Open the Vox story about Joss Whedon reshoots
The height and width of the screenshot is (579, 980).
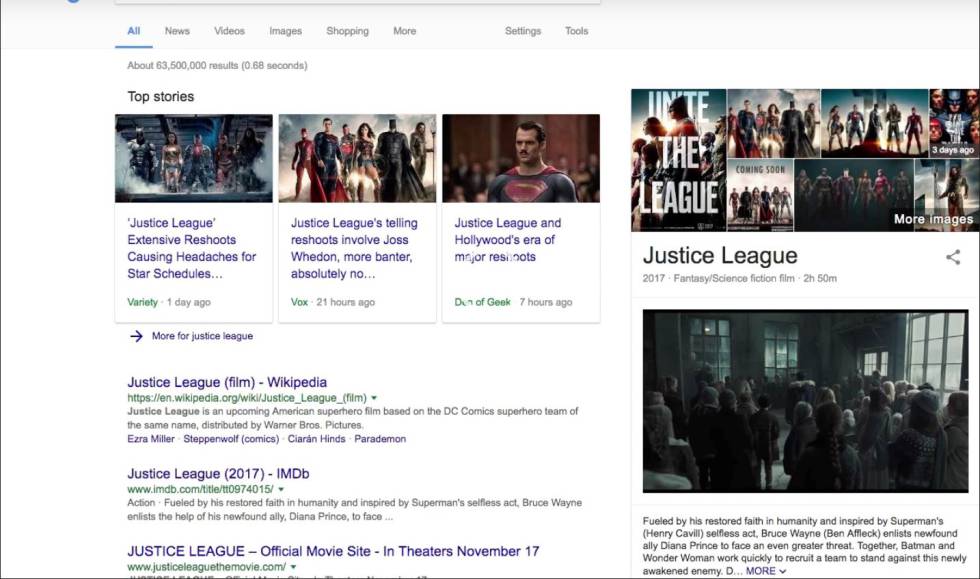(x=354, y=248)
